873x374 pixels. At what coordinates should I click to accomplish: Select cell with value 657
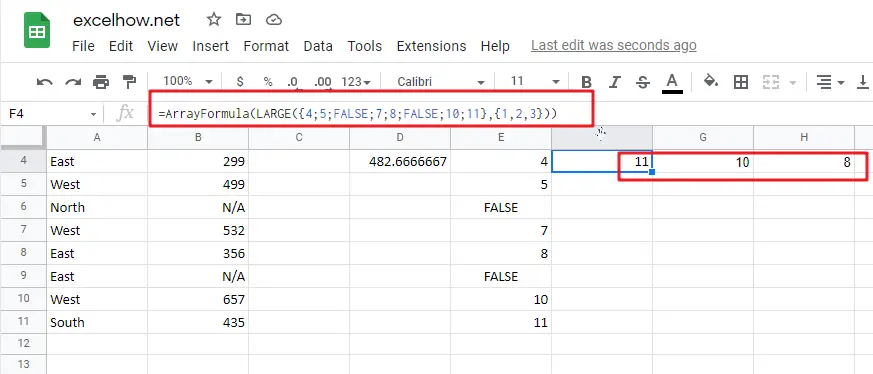click(x=198, y=299)
